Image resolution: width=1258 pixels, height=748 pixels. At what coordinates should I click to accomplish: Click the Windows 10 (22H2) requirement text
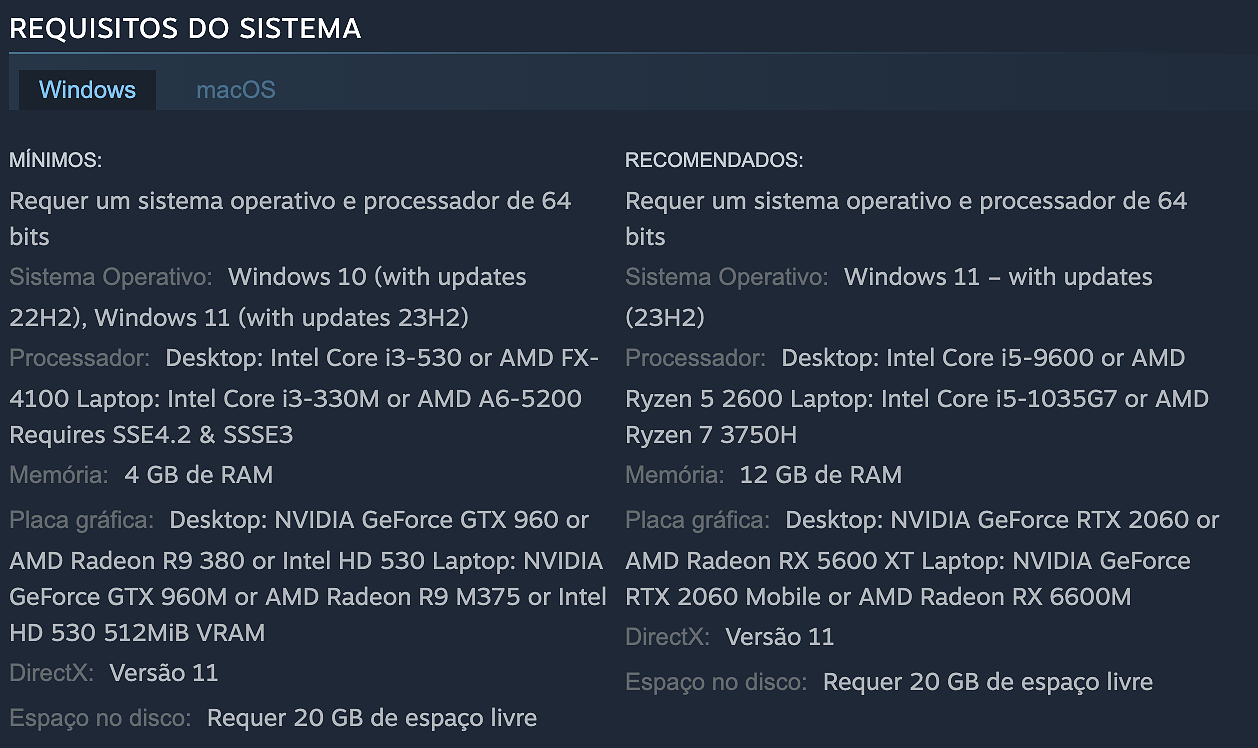[x=376, y=277]
